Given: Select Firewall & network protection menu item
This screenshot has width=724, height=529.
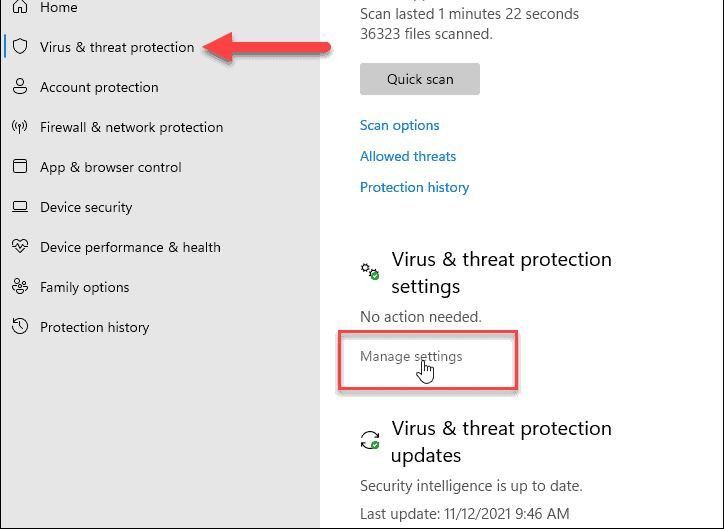Looking at the screenshot, I should click(131, 127).
